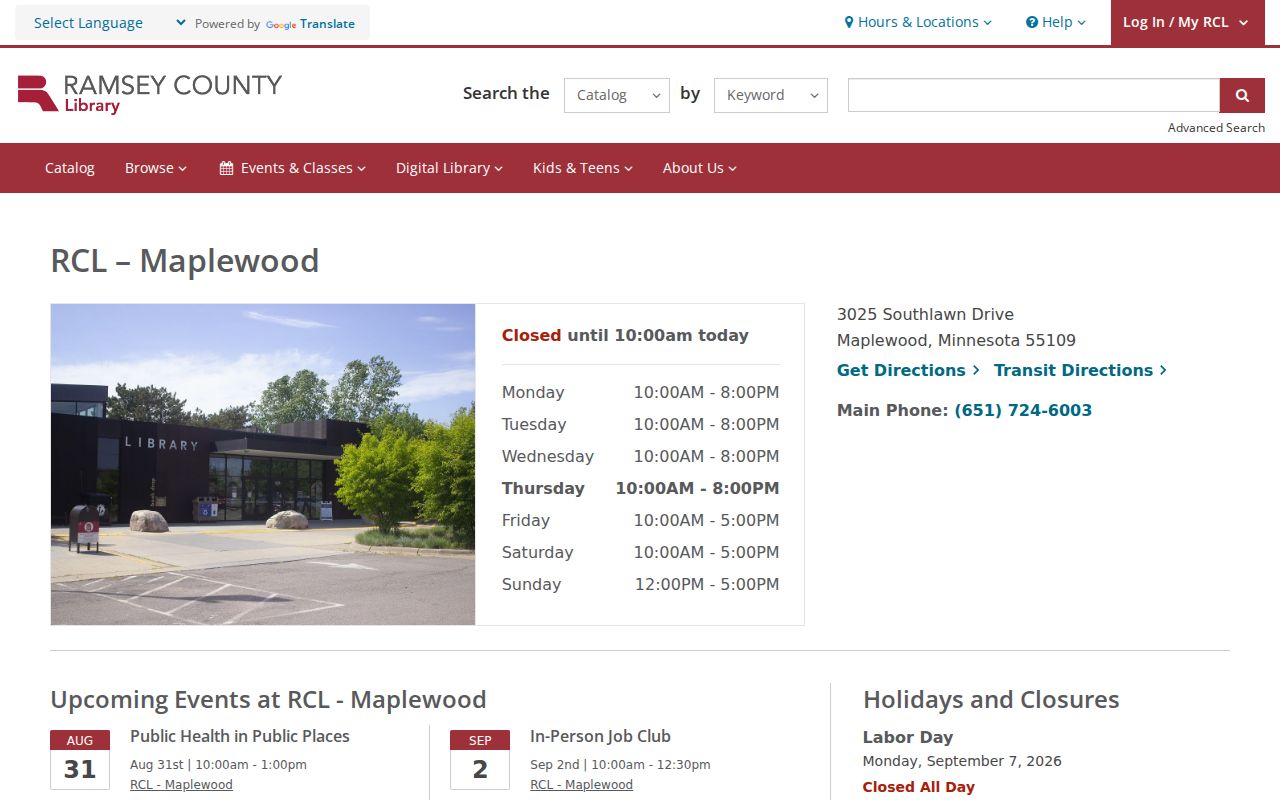The width and height of the screenshot is (1280, 800).
Task: Open In-Person Job Club event
Action: tap(600, 736)
